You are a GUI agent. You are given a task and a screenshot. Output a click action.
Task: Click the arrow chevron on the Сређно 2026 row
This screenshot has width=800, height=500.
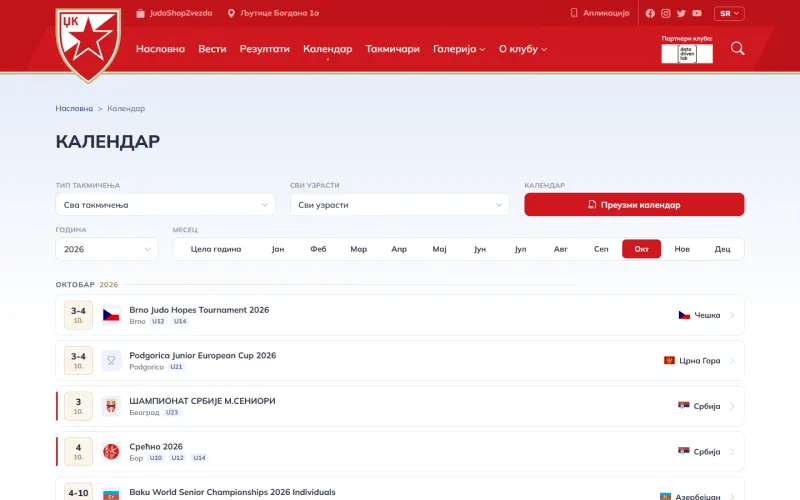pyautogui.click(x=732, y=452)
